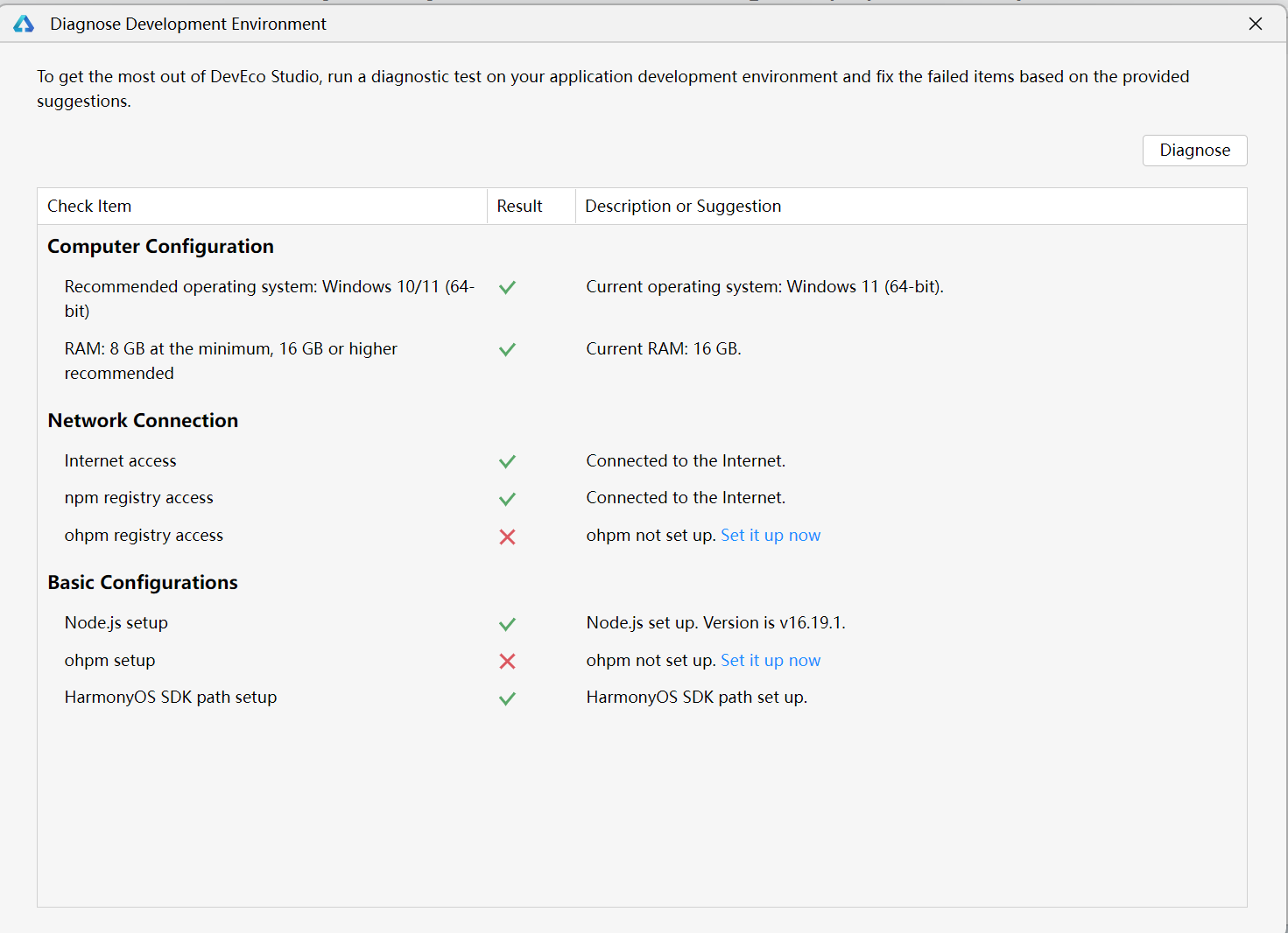
Task: Click the red cross for ohpm setup
Action: 507,662
